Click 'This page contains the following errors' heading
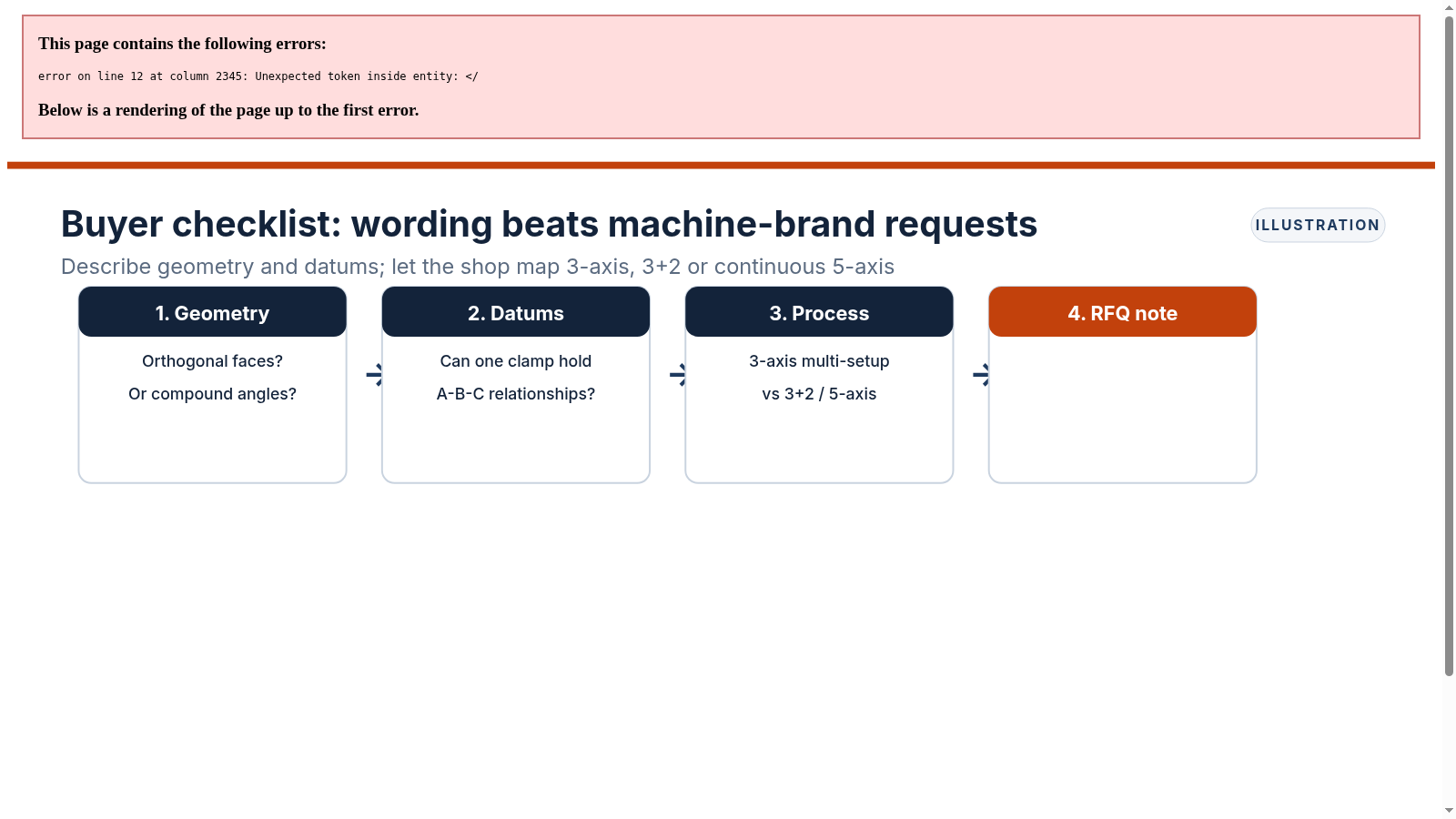 182,44
